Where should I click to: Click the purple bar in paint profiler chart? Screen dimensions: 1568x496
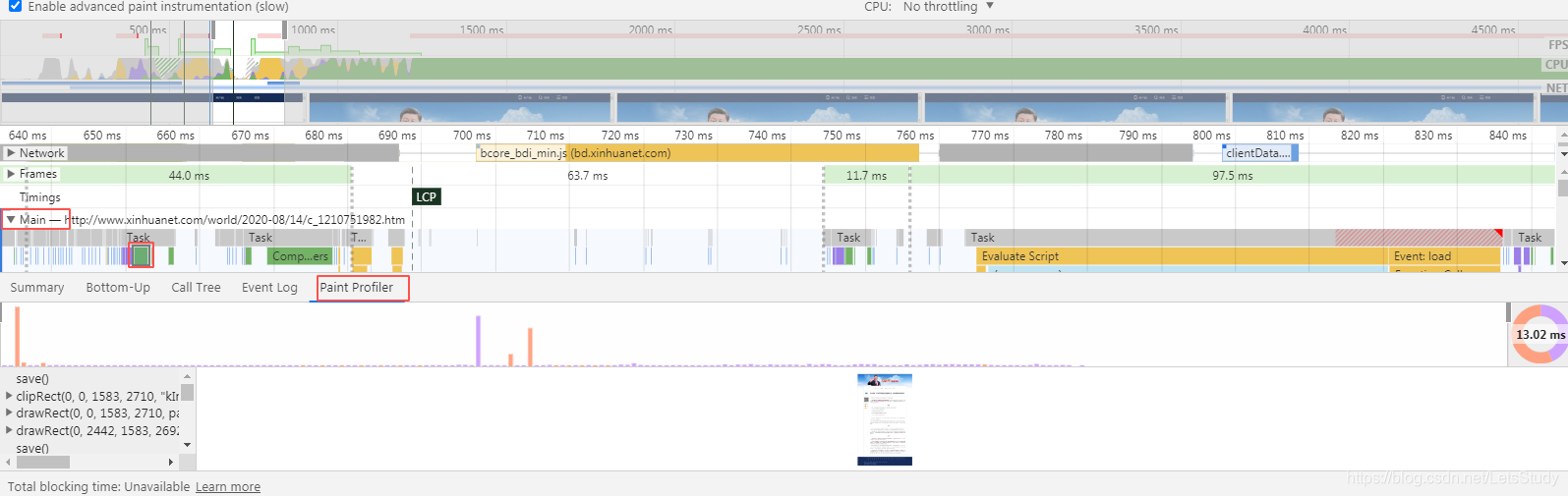tap(479, 341)
